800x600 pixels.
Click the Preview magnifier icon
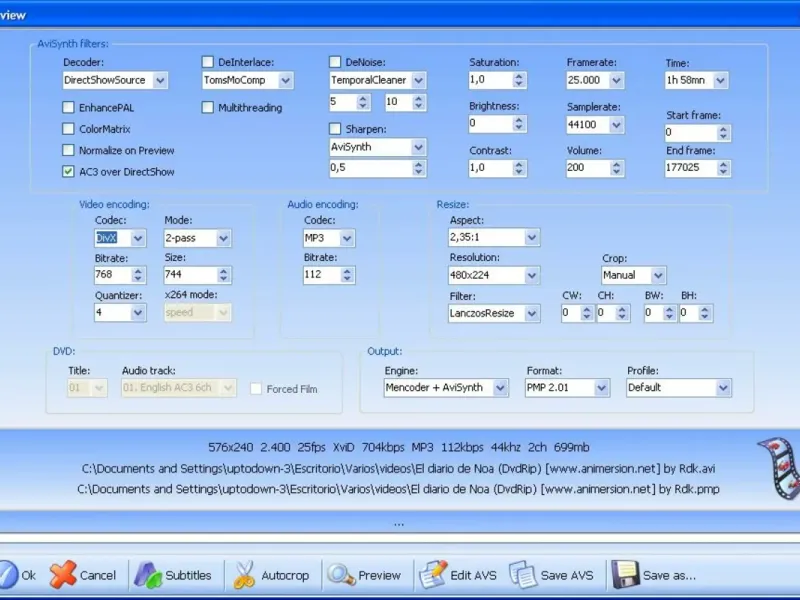coord(341,575)
